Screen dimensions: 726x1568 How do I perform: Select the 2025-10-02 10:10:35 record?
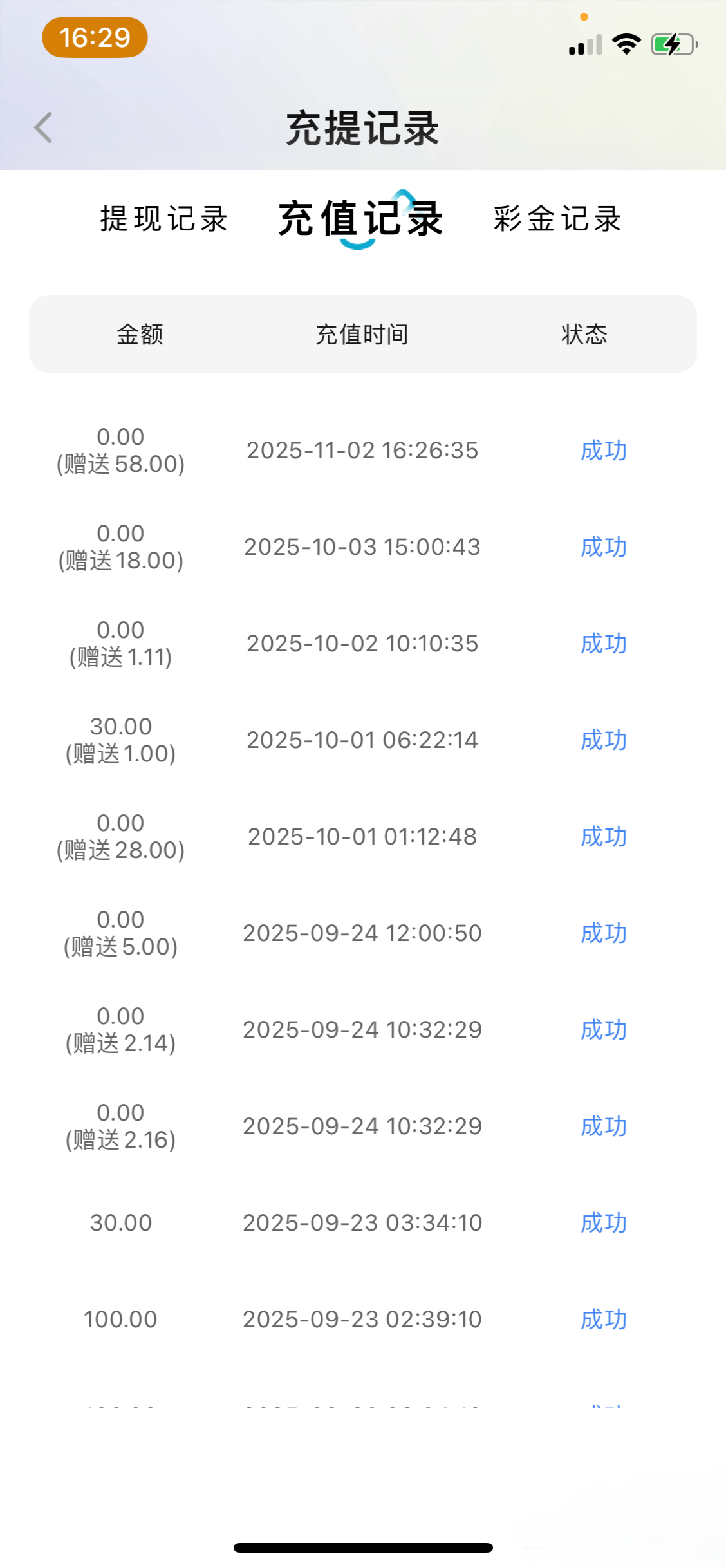tap(362, 644)
